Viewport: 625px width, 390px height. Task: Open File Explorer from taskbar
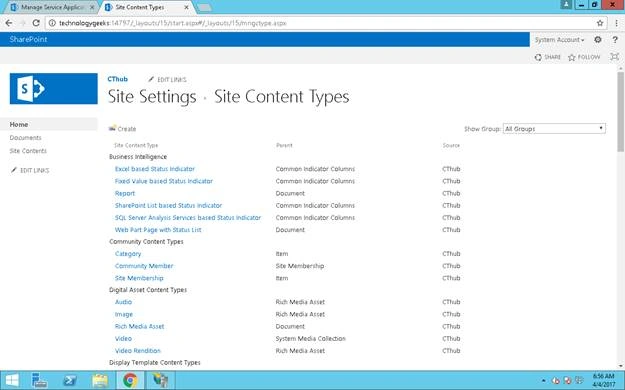point(100,380)
